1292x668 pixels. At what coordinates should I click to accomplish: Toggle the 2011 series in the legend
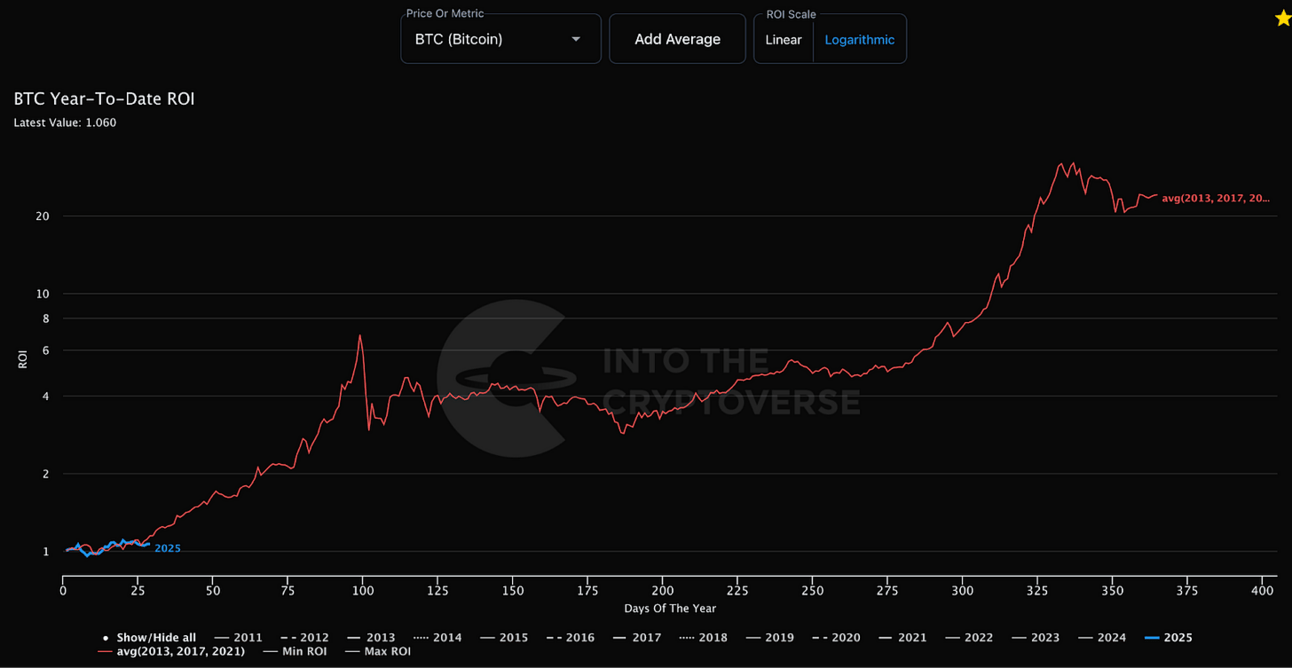point(239,637)
